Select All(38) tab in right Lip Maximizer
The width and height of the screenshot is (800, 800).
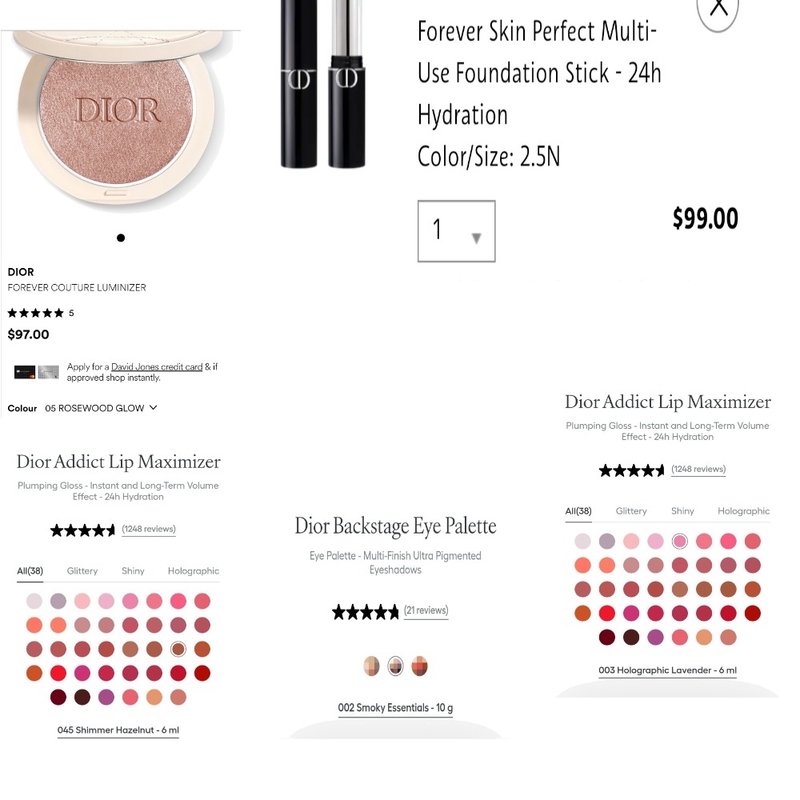(x=578, y=511)
